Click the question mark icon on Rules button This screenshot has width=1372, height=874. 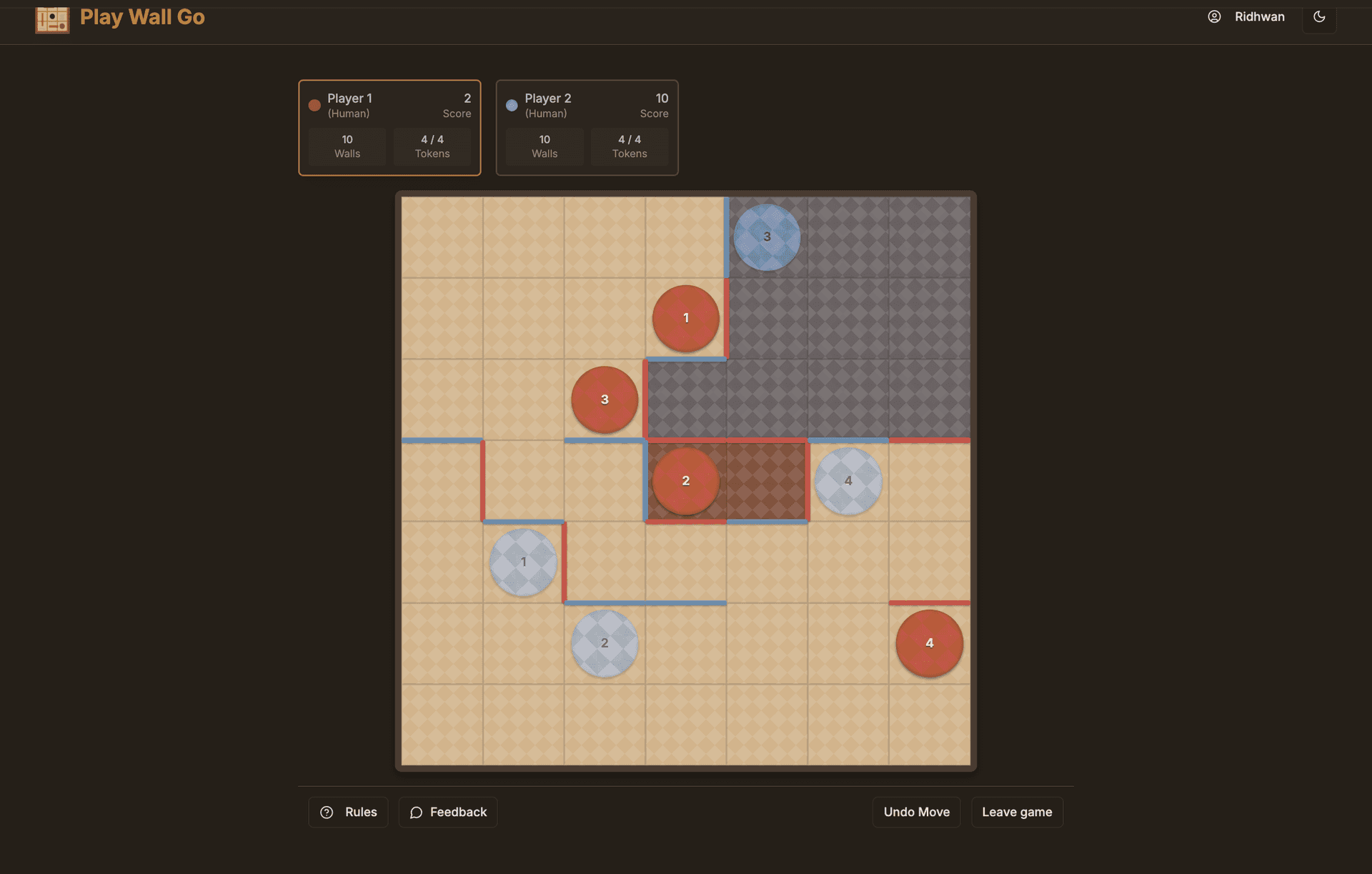327,812
